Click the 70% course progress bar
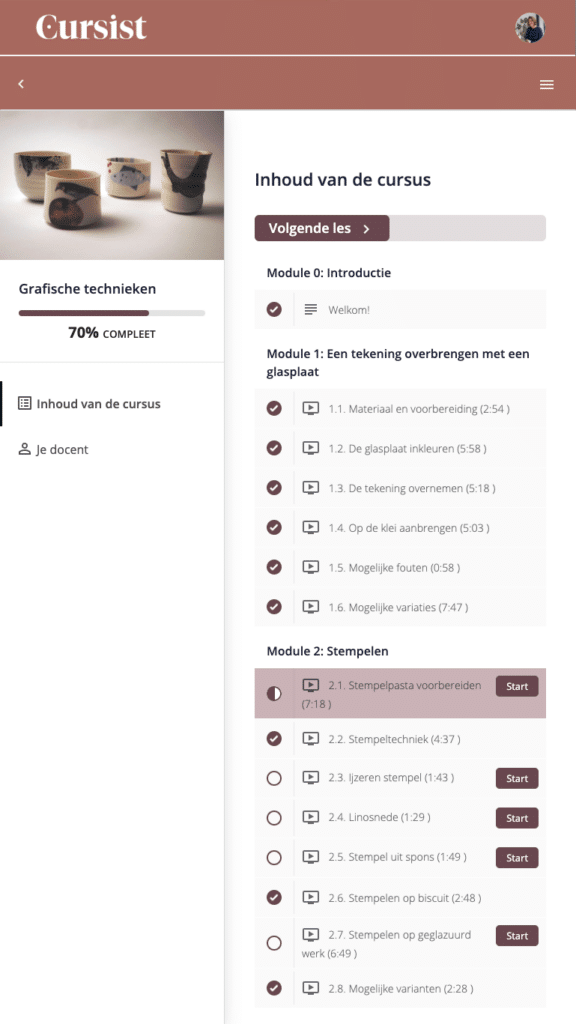Screen dimensions: 576x1024 pyautogui.click(x=111, y=313)
